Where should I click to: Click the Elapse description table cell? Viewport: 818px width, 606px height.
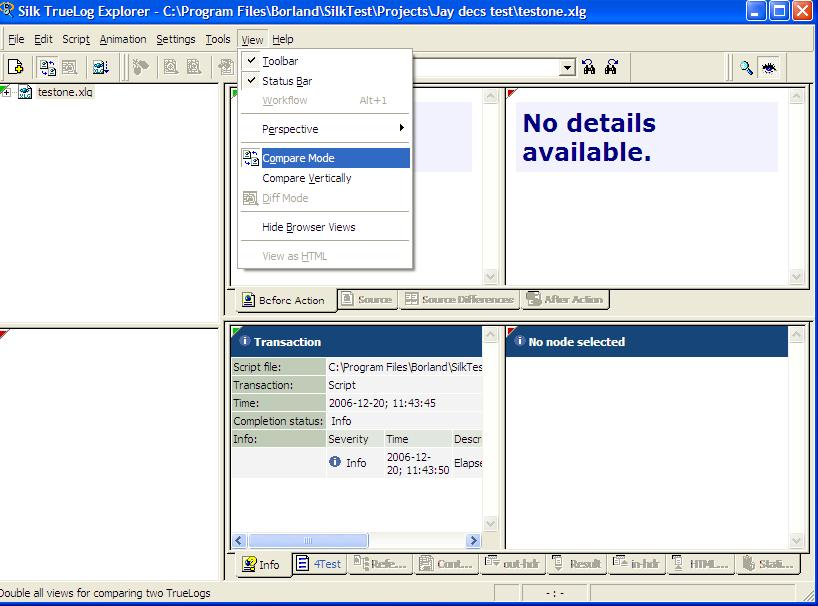[467, 463]
